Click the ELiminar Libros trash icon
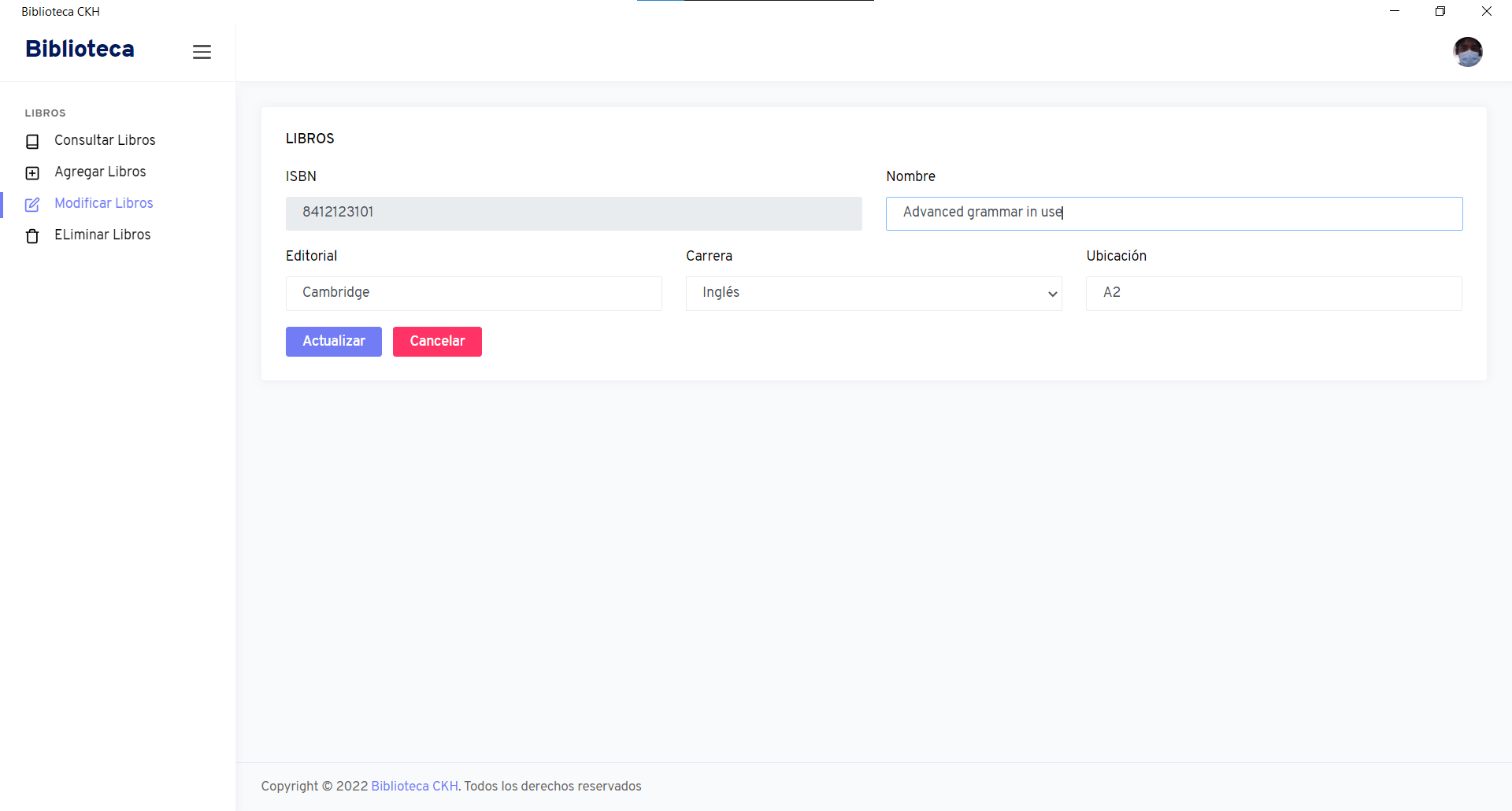Image resolution: width=1512 pixels, height=811 pixels. [32, 235]
